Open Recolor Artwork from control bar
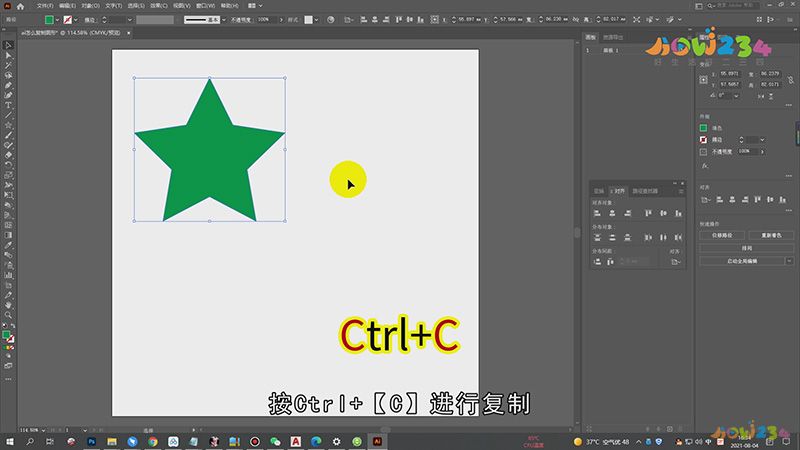The height and width of the screenshot is (450, 800). 331,19
